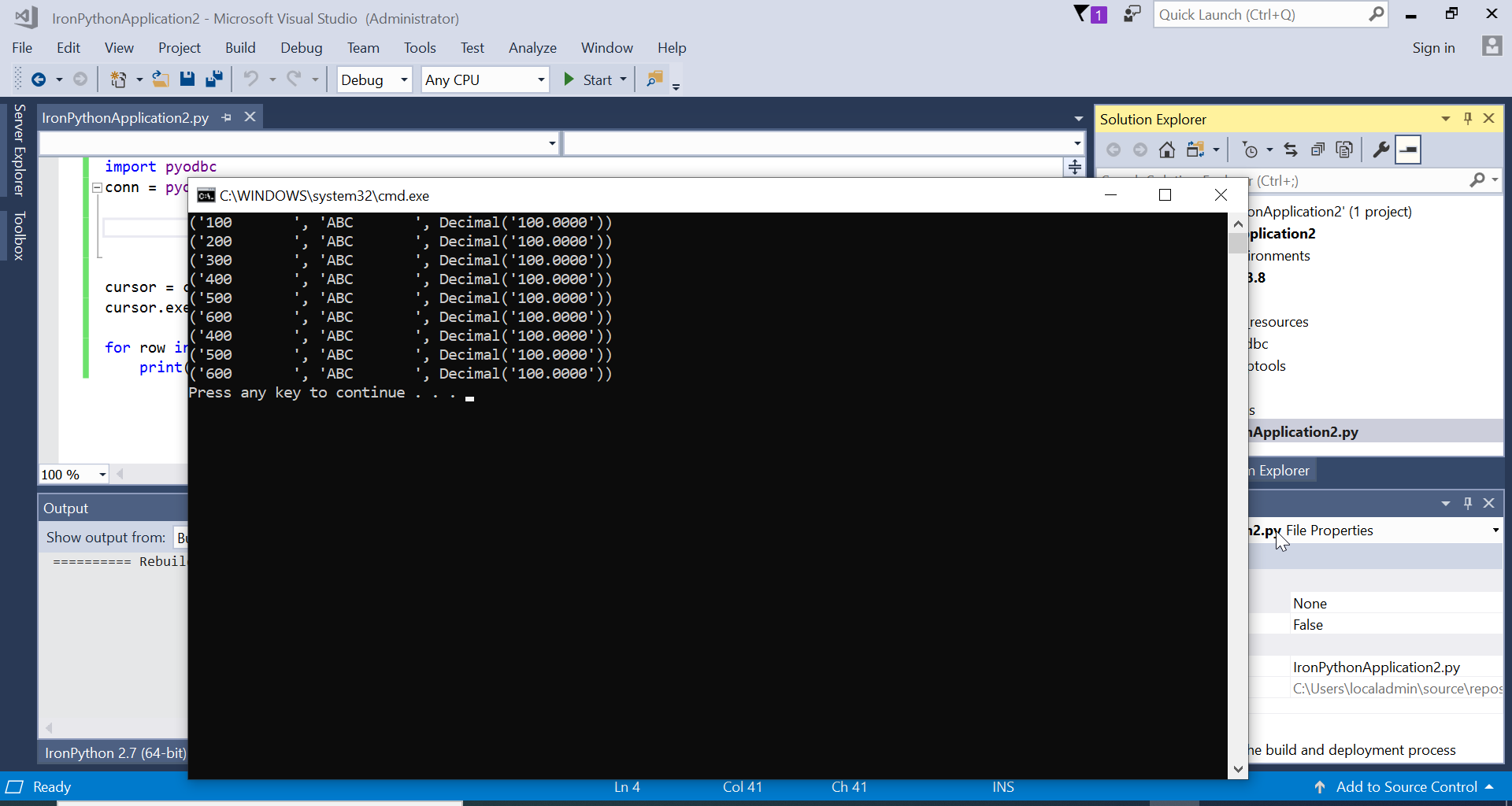Click the Undo icon in the toolbar
Viewport: 1512px width, 806px height.
tap(251, 79)
